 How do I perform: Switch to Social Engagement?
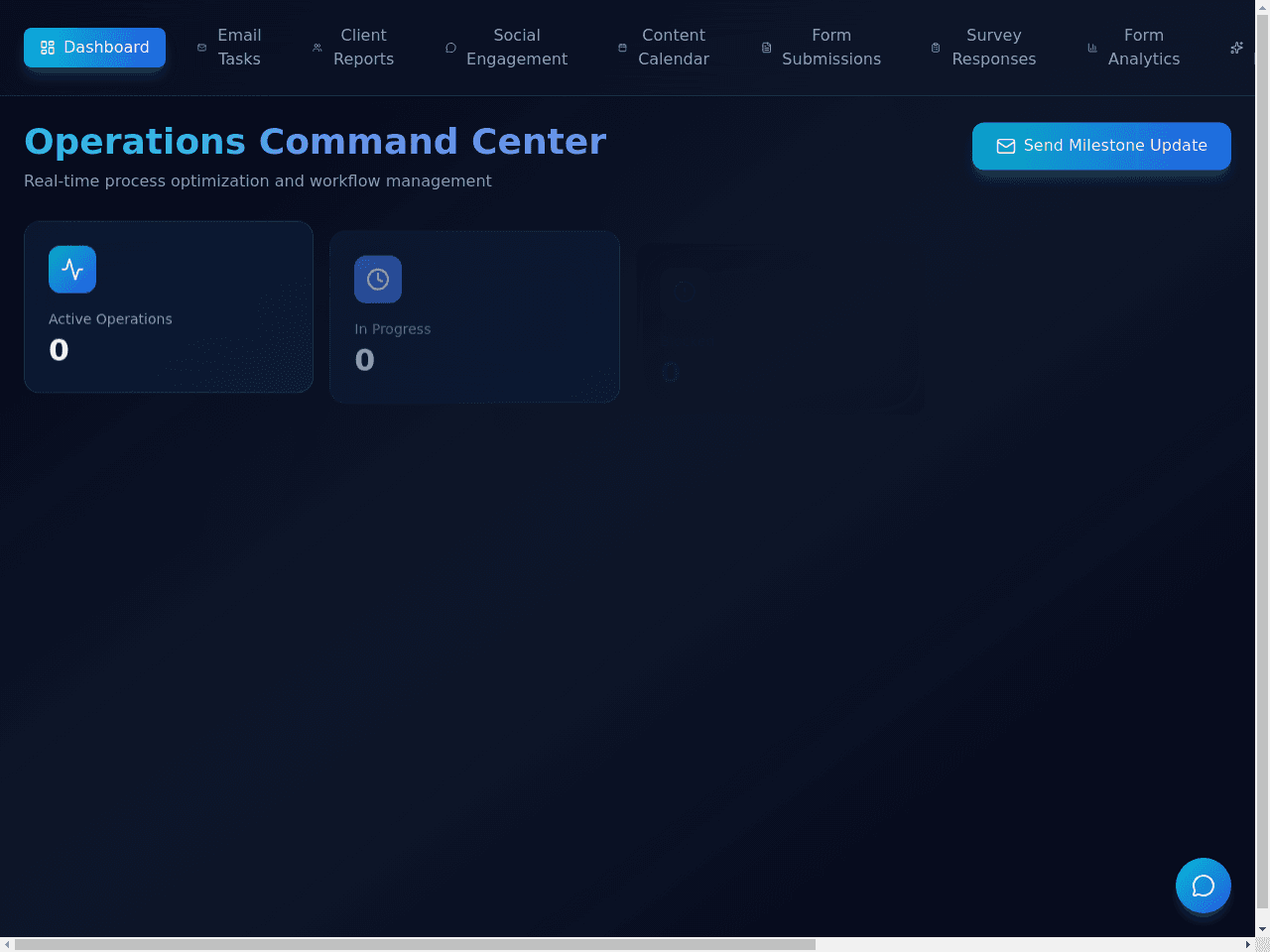point(506,48)
